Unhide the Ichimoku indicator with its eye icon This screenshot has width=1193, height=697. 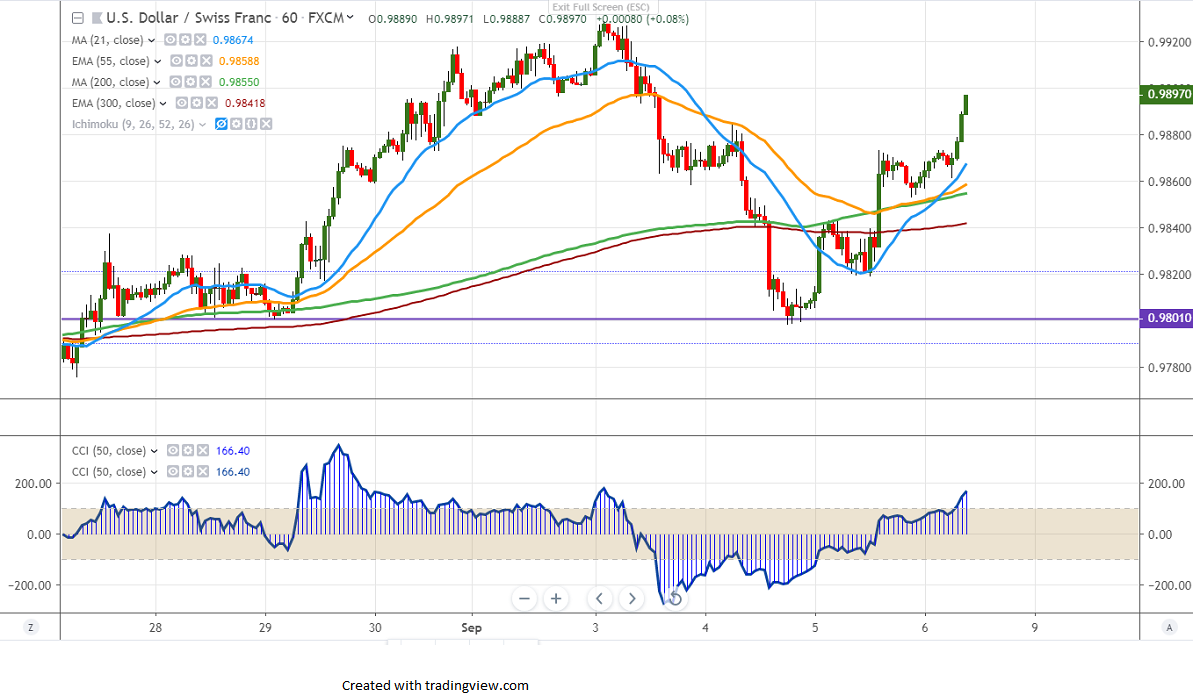coord(221,123)
